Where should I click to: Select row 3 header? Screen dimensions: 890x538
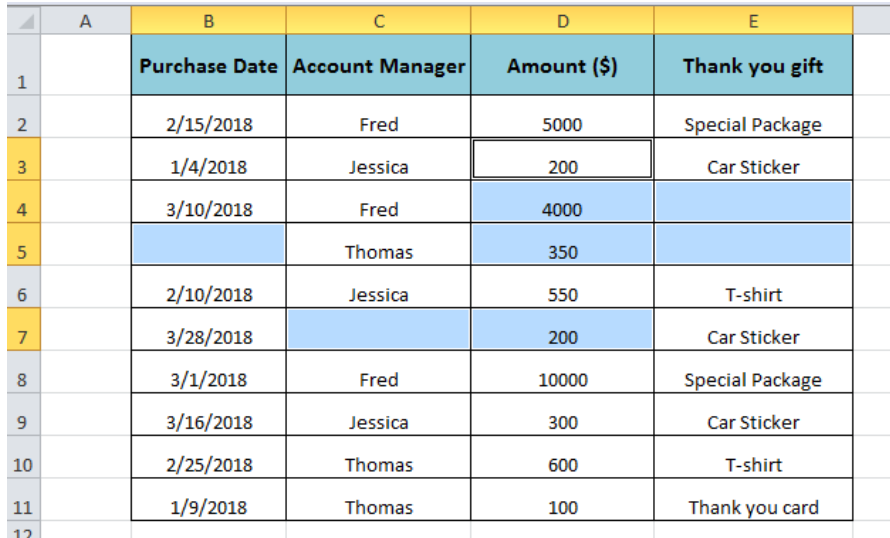(23, 159)
